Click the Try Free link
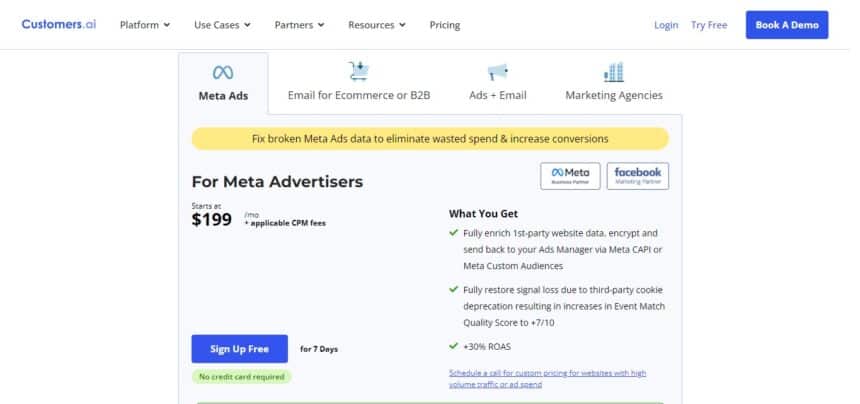 click(x=709, y=25)
